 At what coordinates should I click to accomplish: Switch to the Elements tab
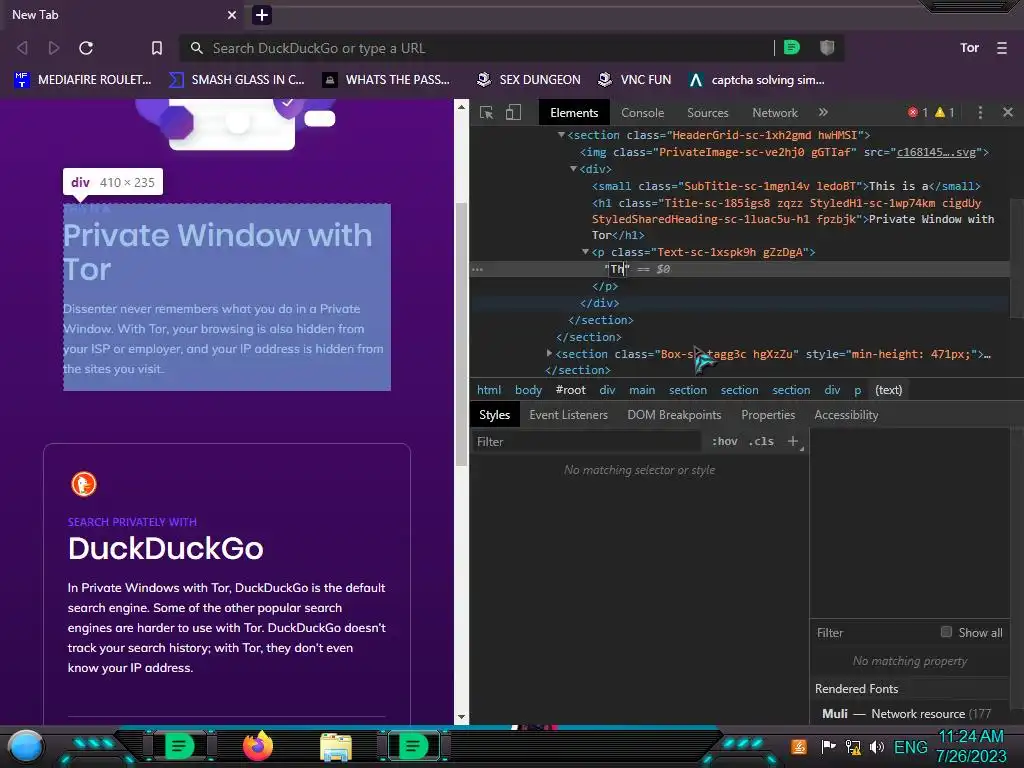pyautogui.click(x=574, y=112)
